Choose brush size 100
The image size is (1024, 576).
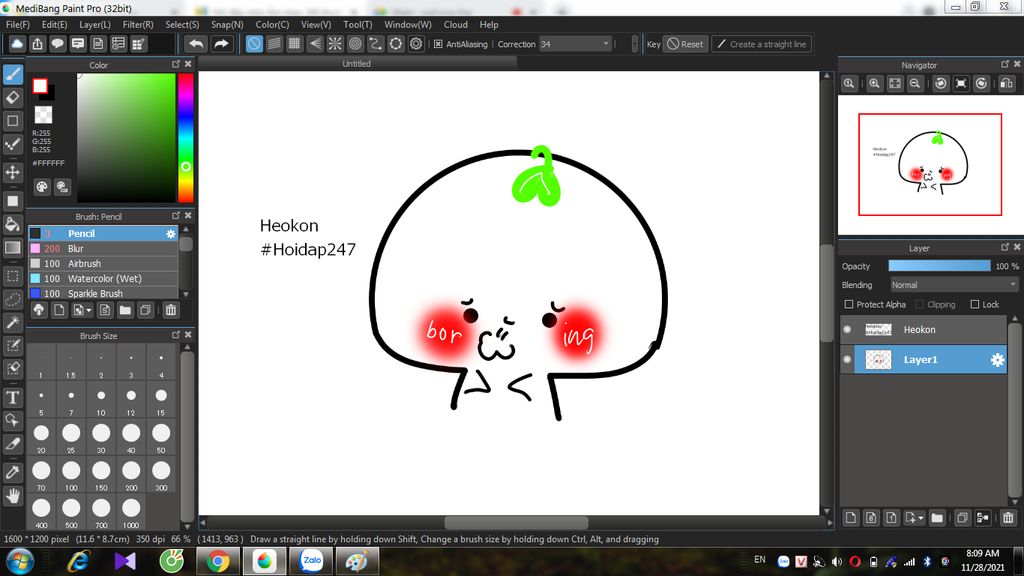point(71,475)
